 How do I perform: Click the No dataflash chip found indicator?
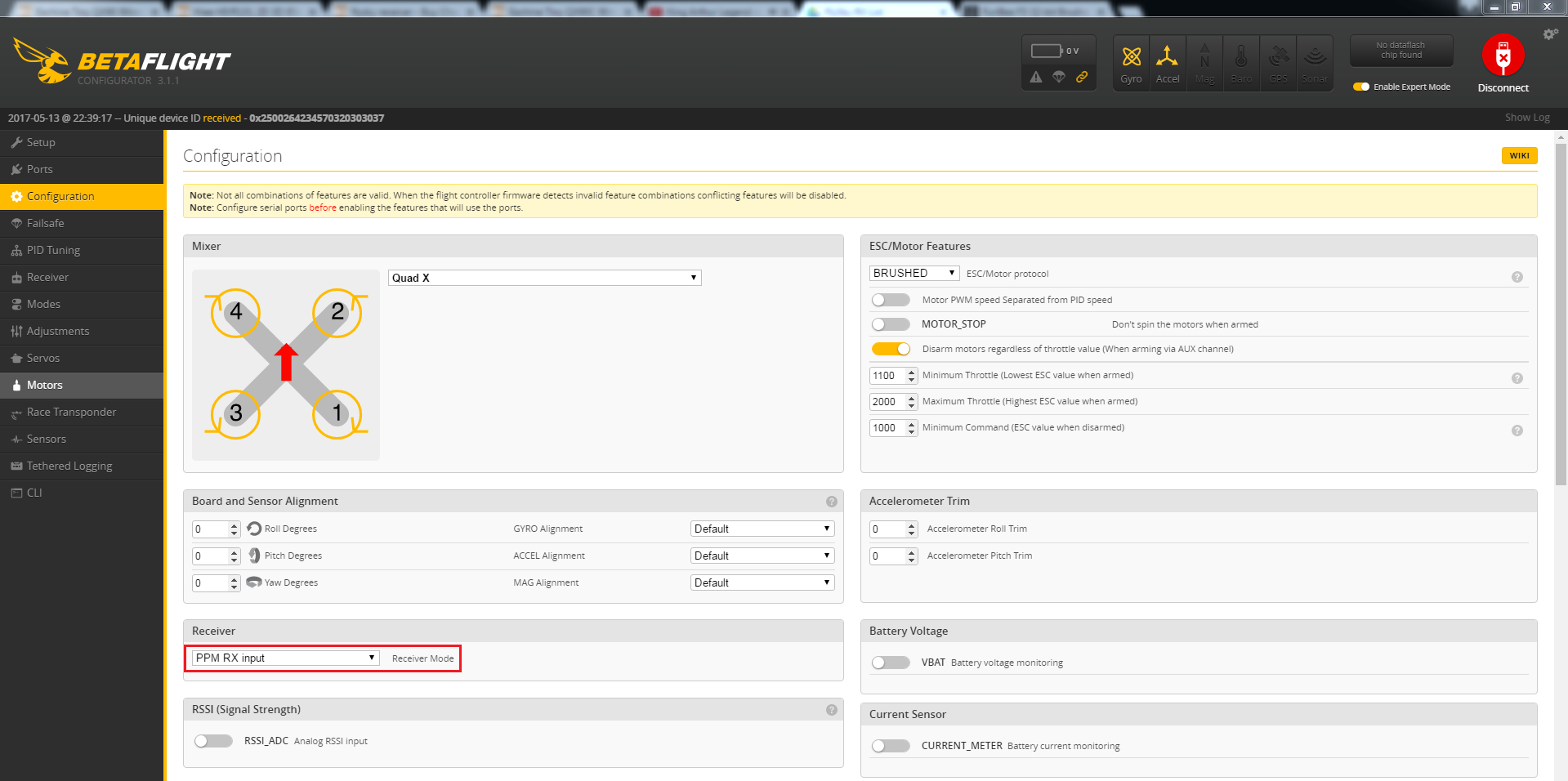tap(1400, 51)
